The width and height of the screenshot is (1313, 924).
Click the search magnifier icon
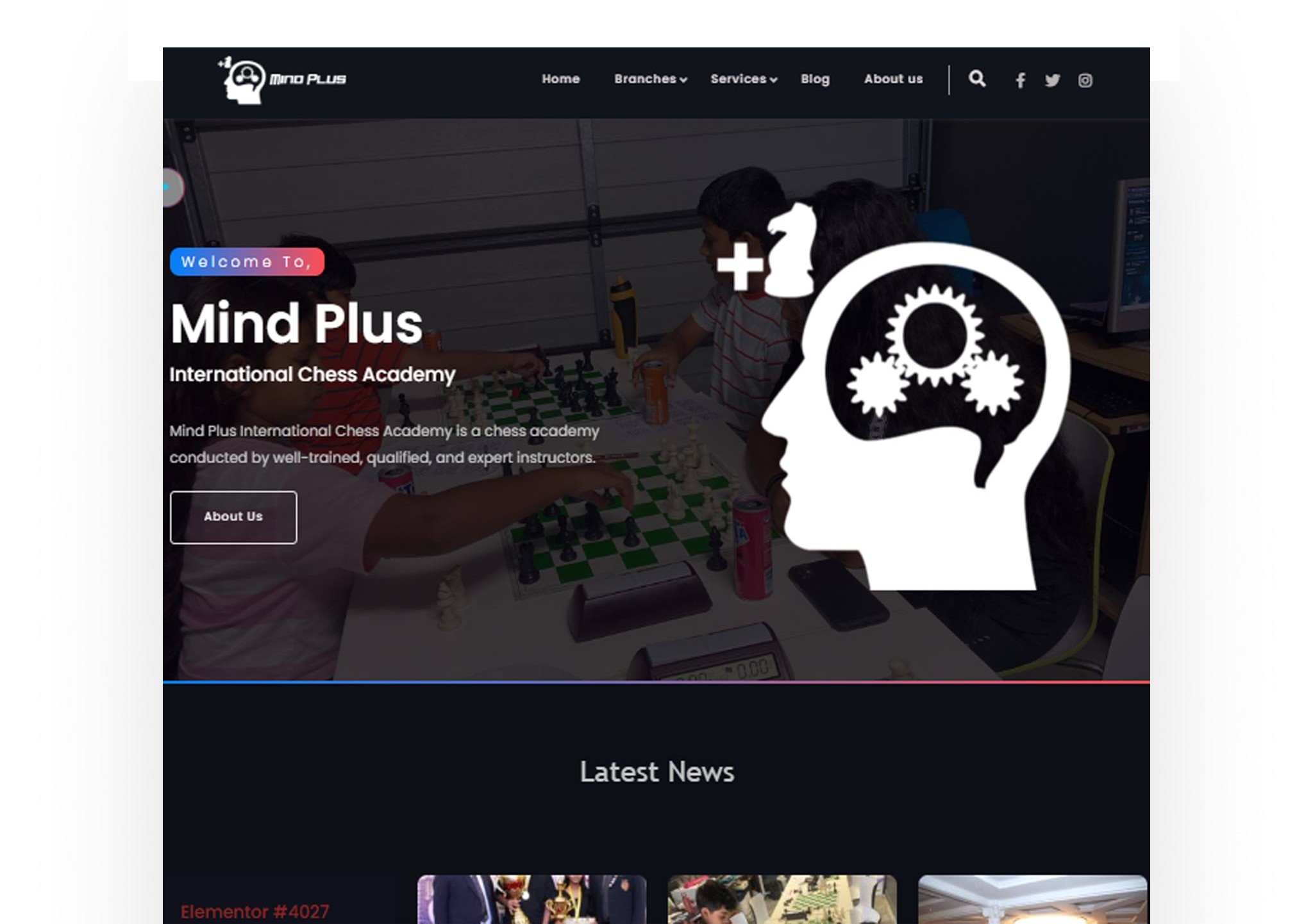pos(977,80)
